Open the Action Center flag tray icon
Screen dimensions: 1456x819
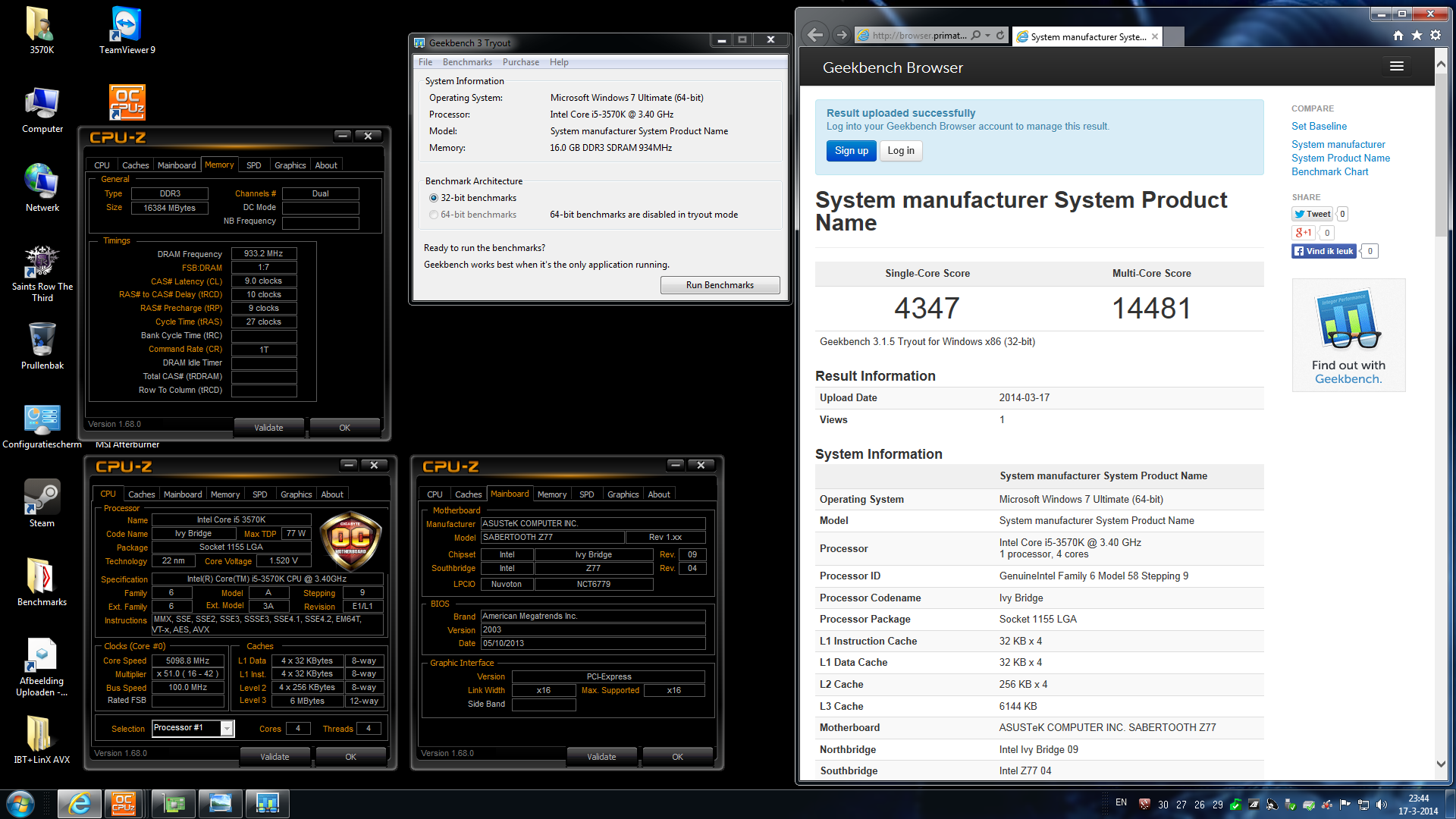(1345, 805)
